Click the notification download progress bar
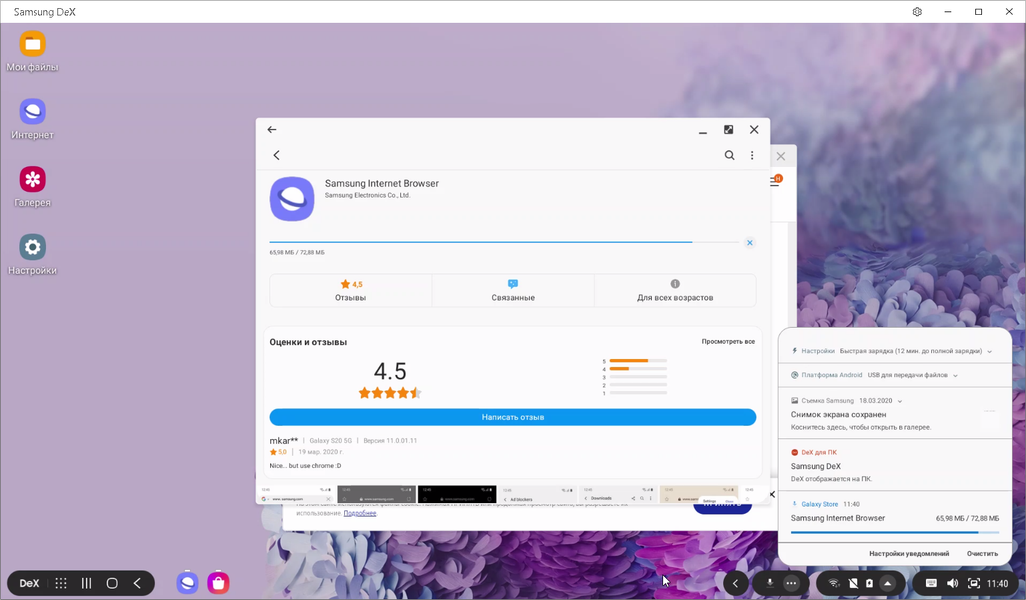Viewport: 1026px width, 600px height. click(x=894, y=532)
